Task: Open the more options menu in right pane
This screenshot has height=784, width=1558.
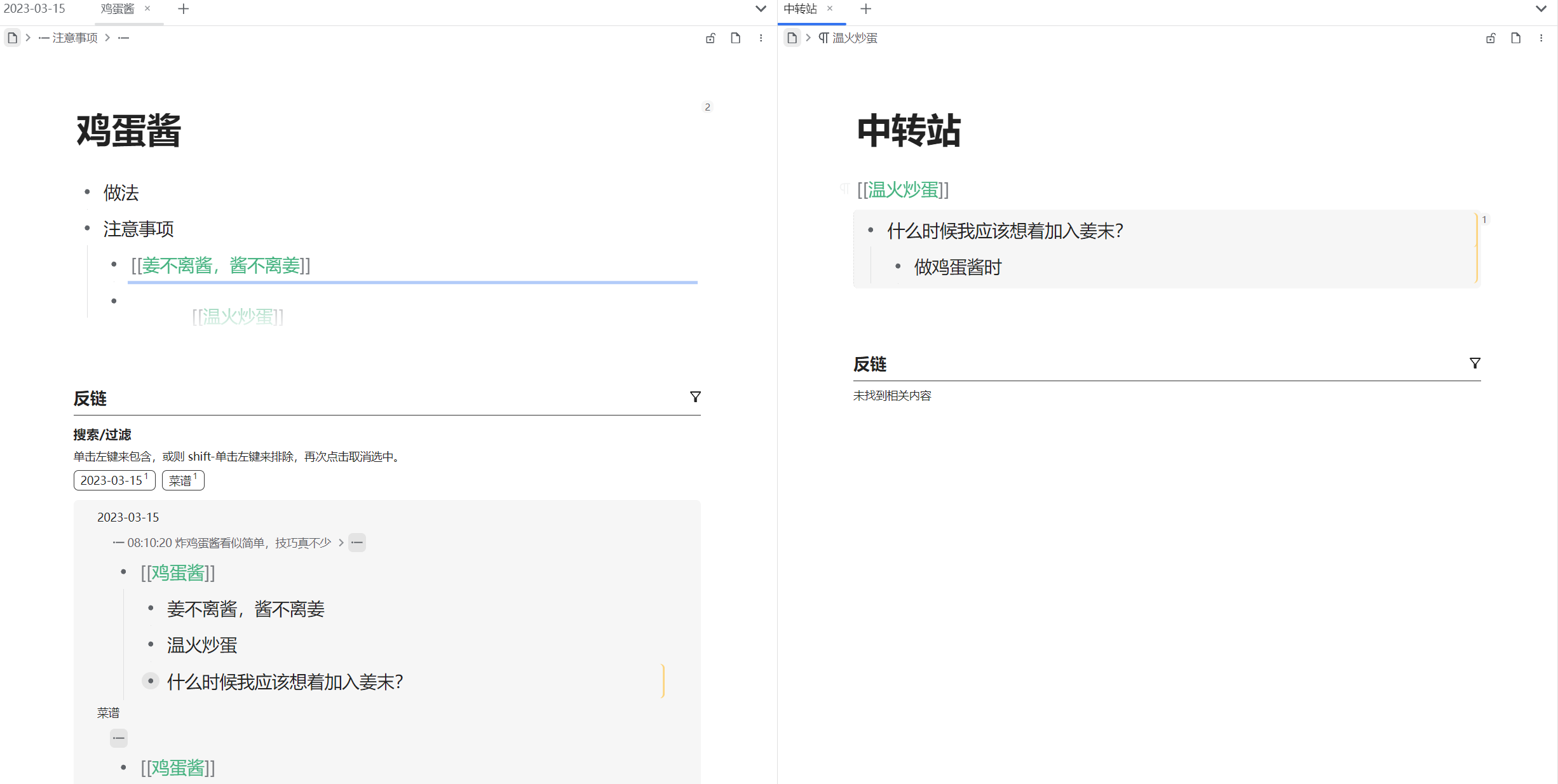Action: [1541, 38]
